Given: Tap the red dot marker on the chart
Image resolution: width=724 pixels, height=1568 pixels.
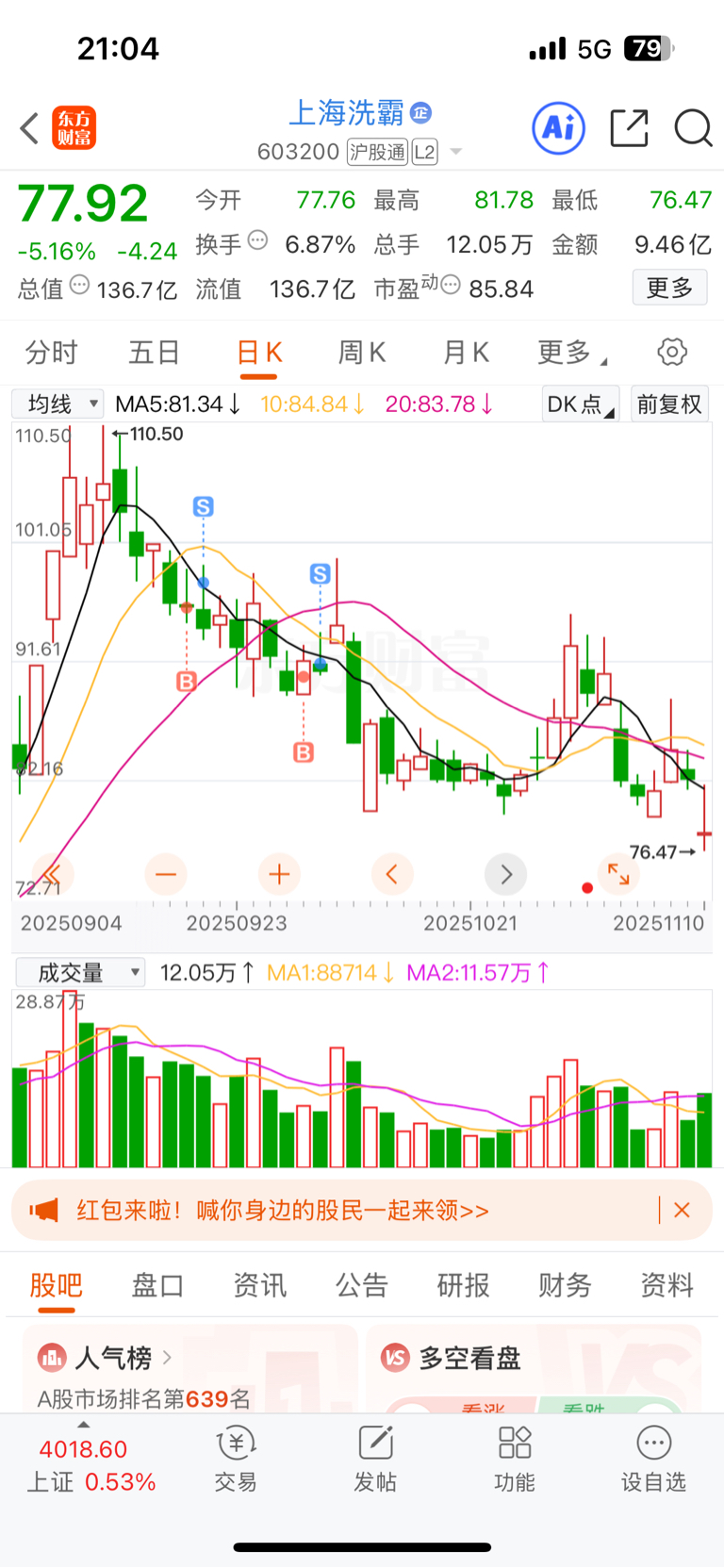Looking at the screenshot, I should (x=587, y=888).
